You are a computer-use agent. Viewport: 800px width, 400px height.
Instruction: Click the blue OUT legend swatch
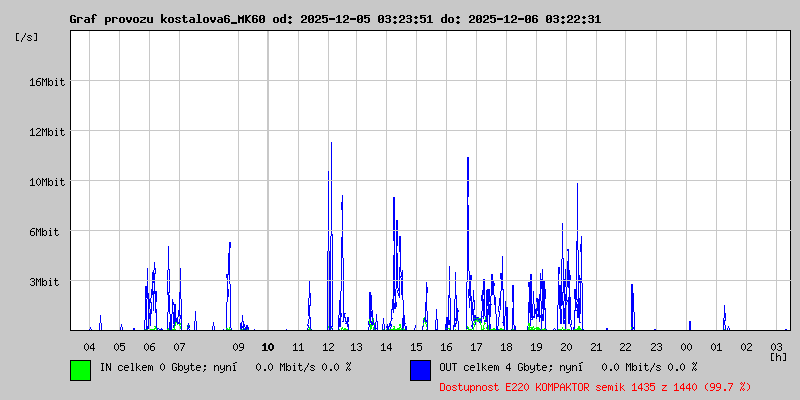tap(420, 369)
